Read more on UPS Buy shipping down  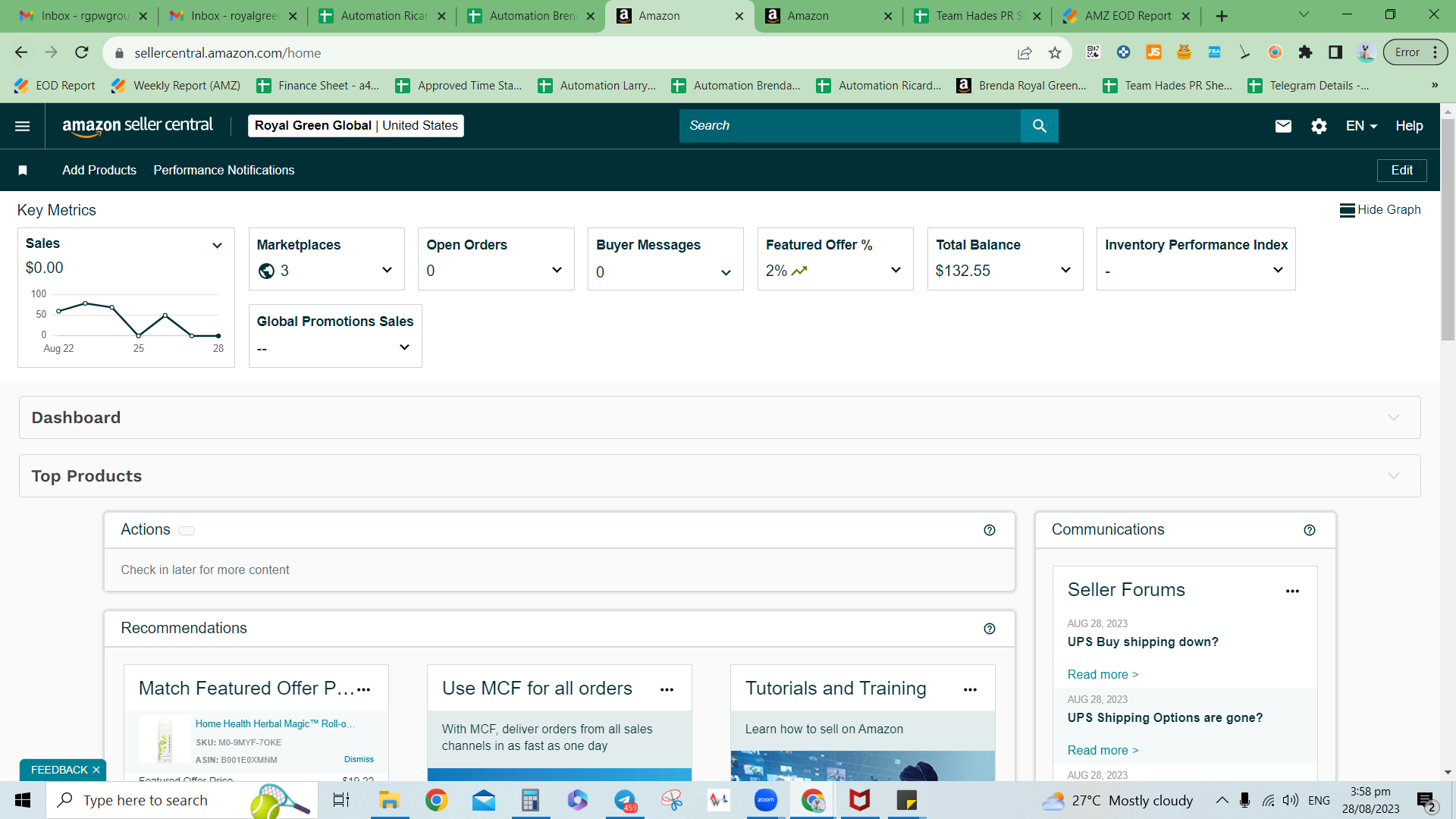coord(1103,675)
